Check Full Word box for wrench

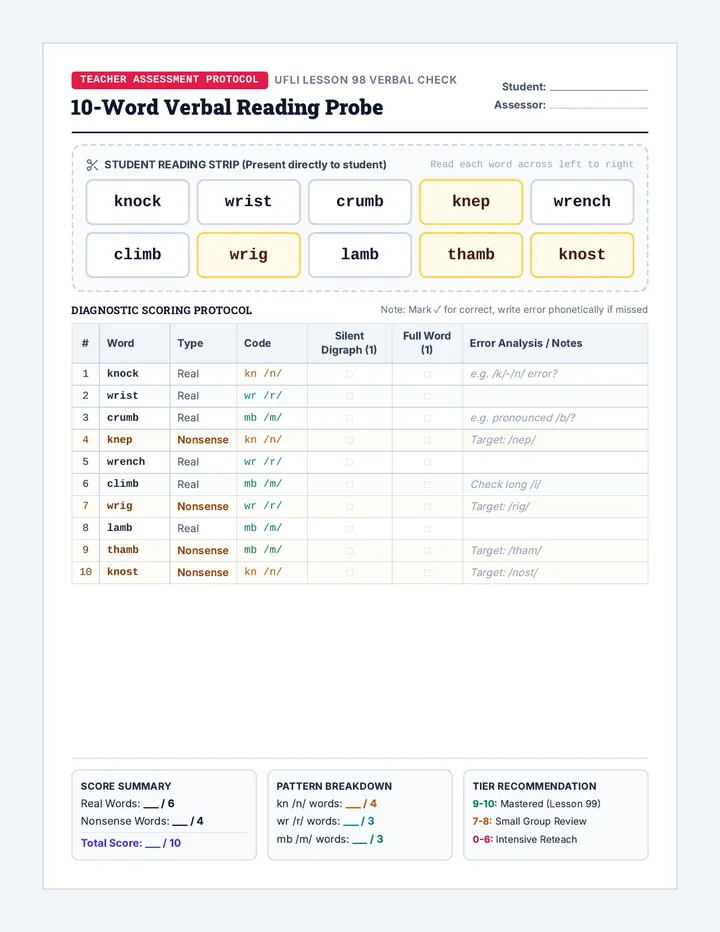pyautogui.click(x=427, y=462)
